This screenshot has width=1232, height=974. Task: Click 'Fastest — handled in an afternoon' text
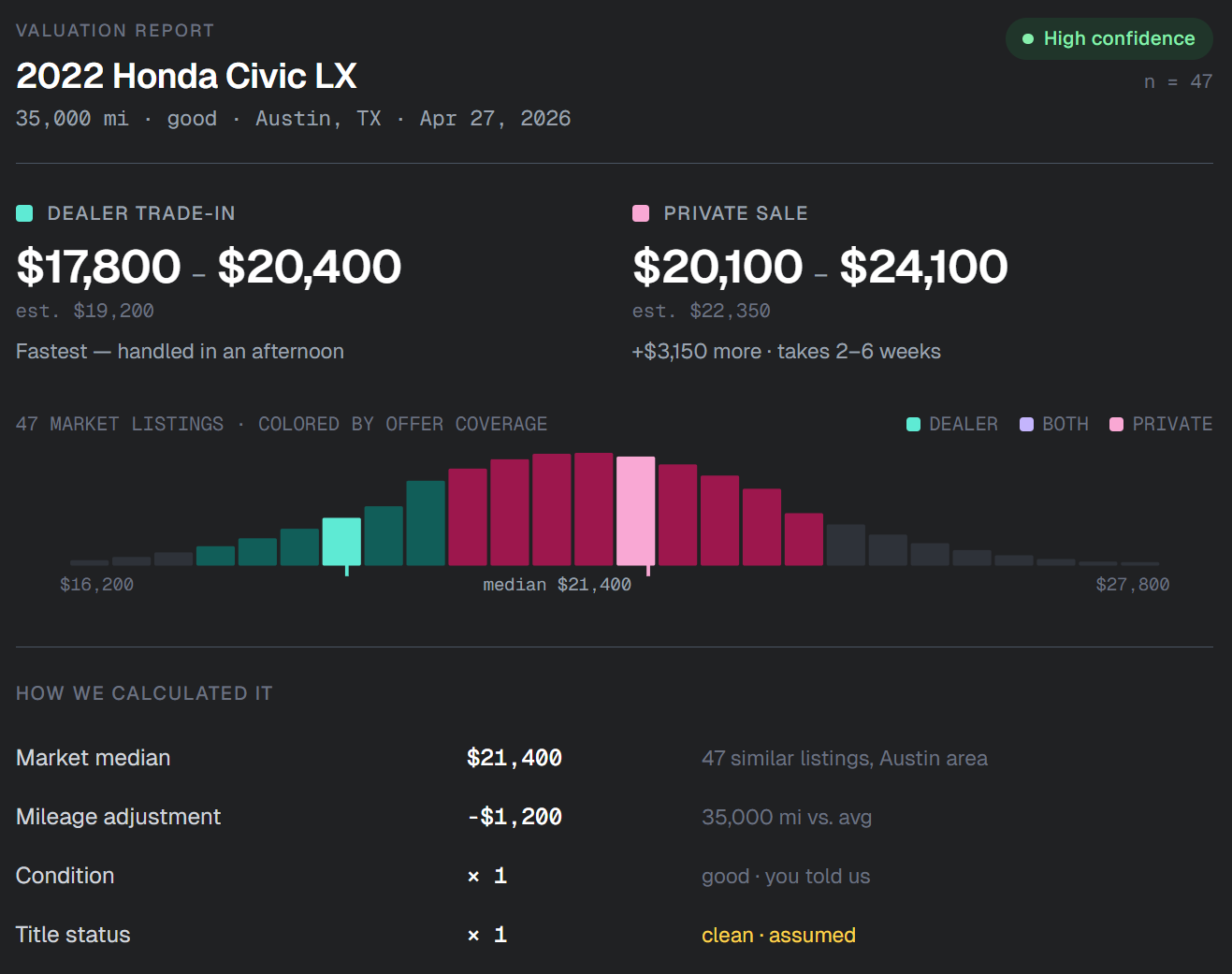point(180,352)
